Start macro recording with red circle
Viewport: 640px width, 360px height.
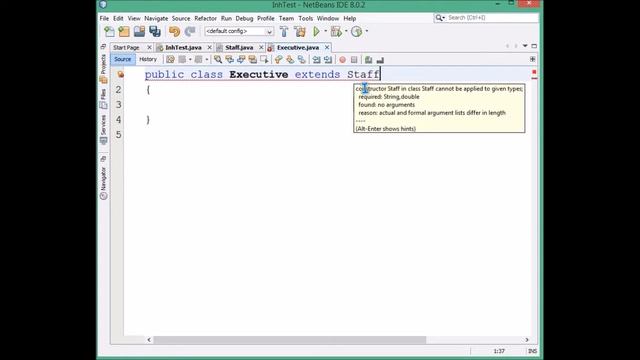342,60
